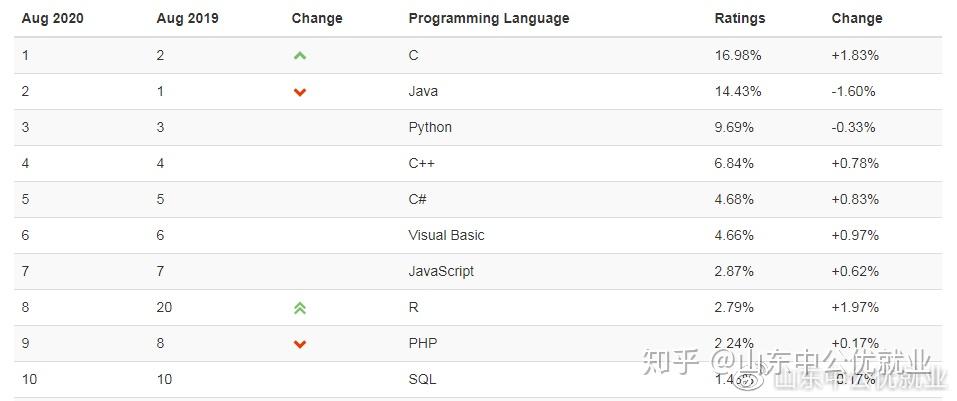The height and width of the screenshot is (401, 957).
Task: Select the Python language name
Action: [430, 127]
